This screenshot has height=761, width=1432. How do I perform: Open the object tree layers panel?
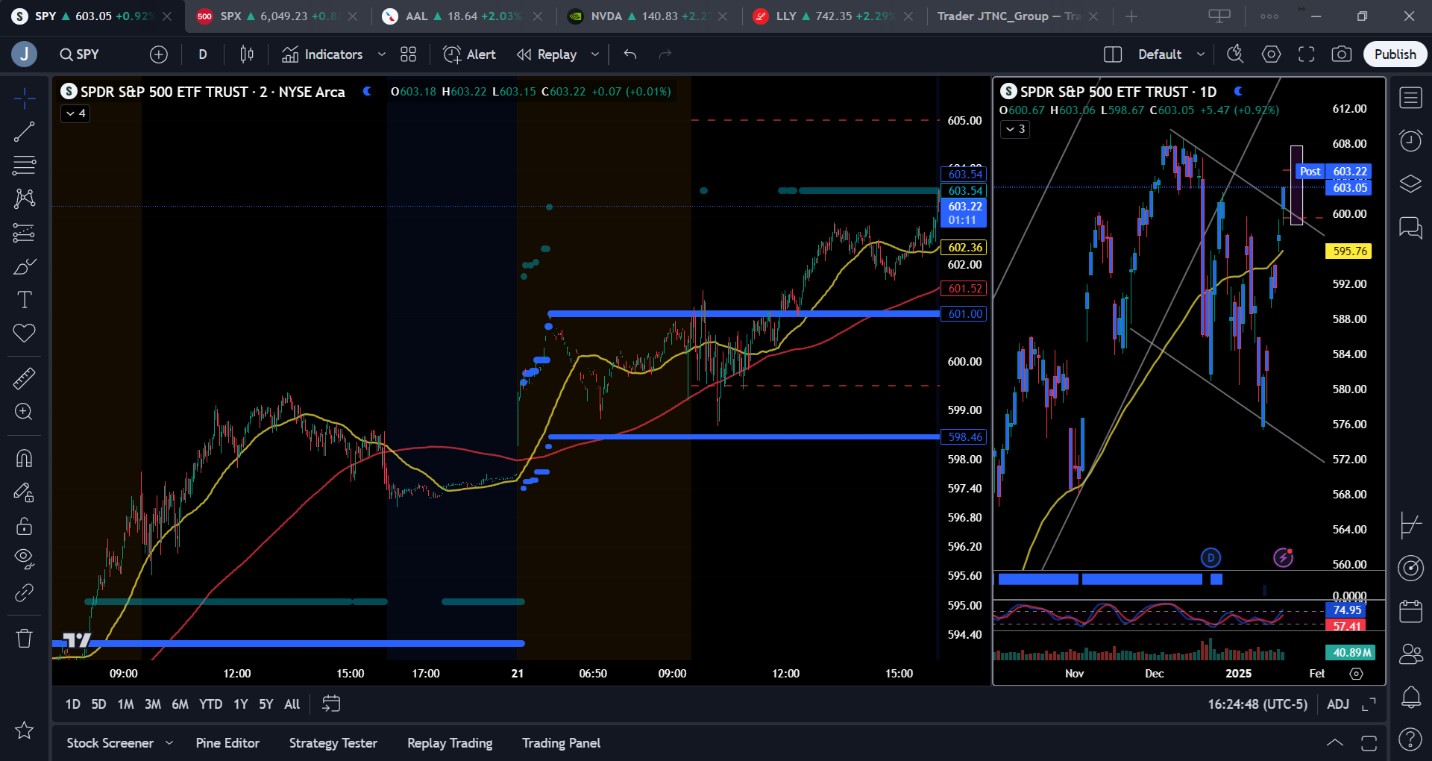click(1411, 183)
